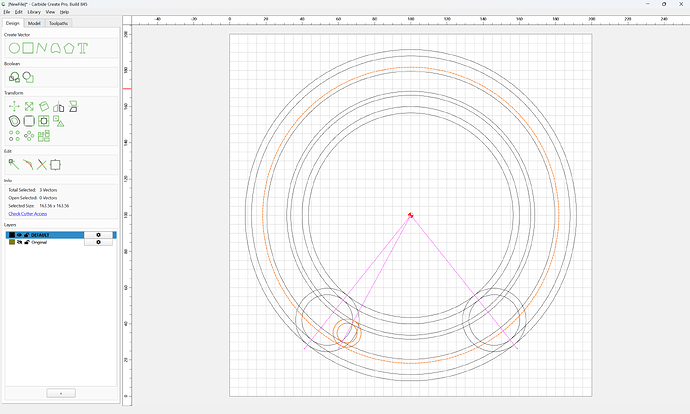Toggle lock on Original layer

click(26, 242)
